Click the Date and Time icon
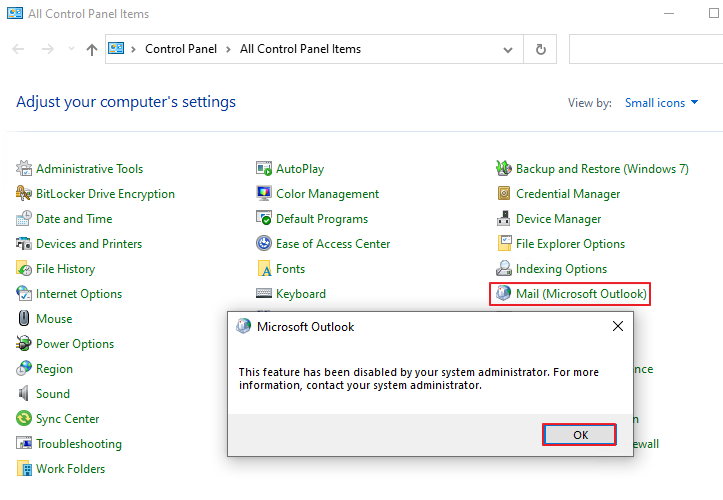 pyautogui.click(x=24, y=218)
